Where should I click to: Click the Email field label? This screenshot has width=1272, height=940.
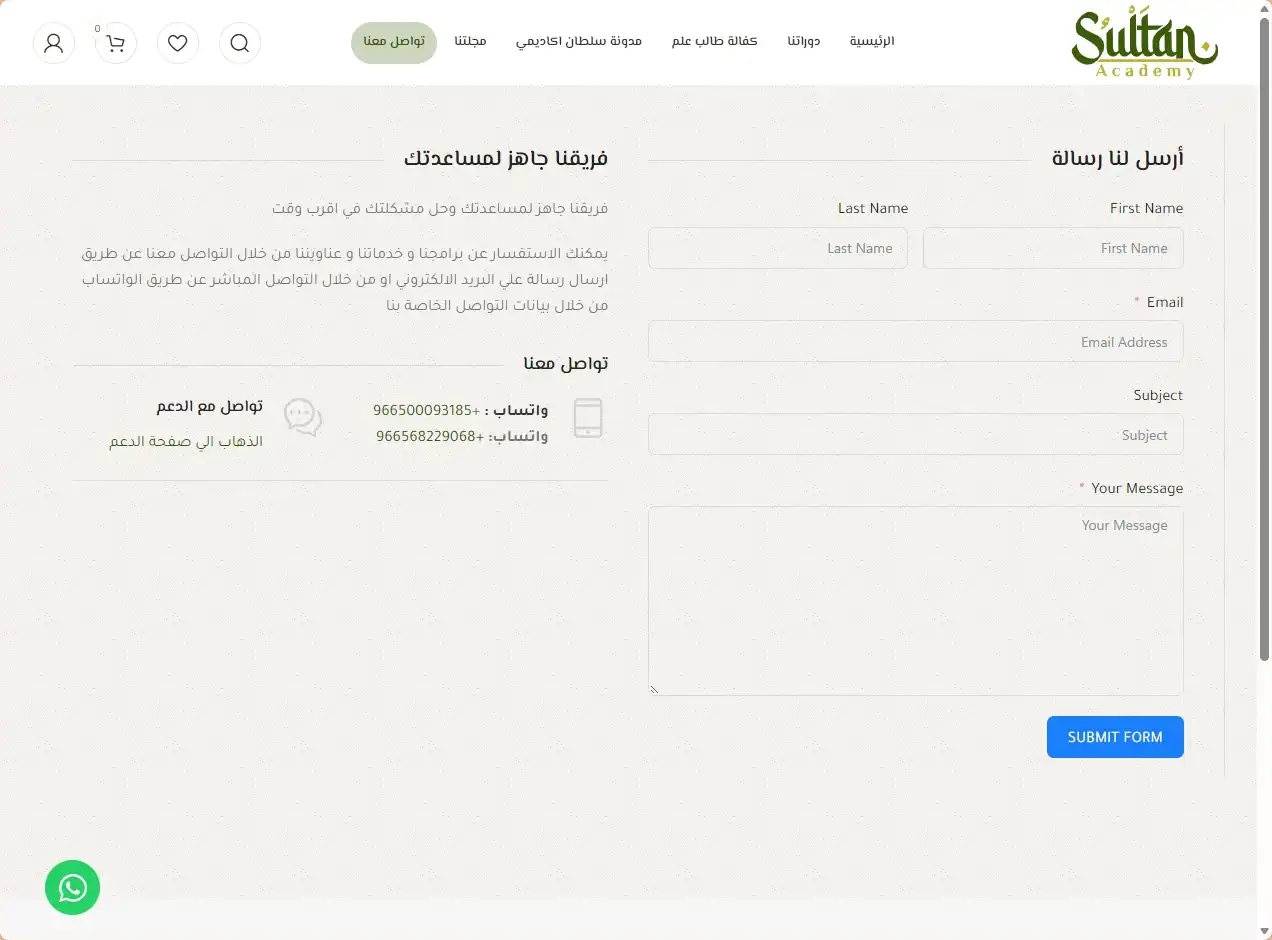pyautogui.click(x=1165, y=302)
